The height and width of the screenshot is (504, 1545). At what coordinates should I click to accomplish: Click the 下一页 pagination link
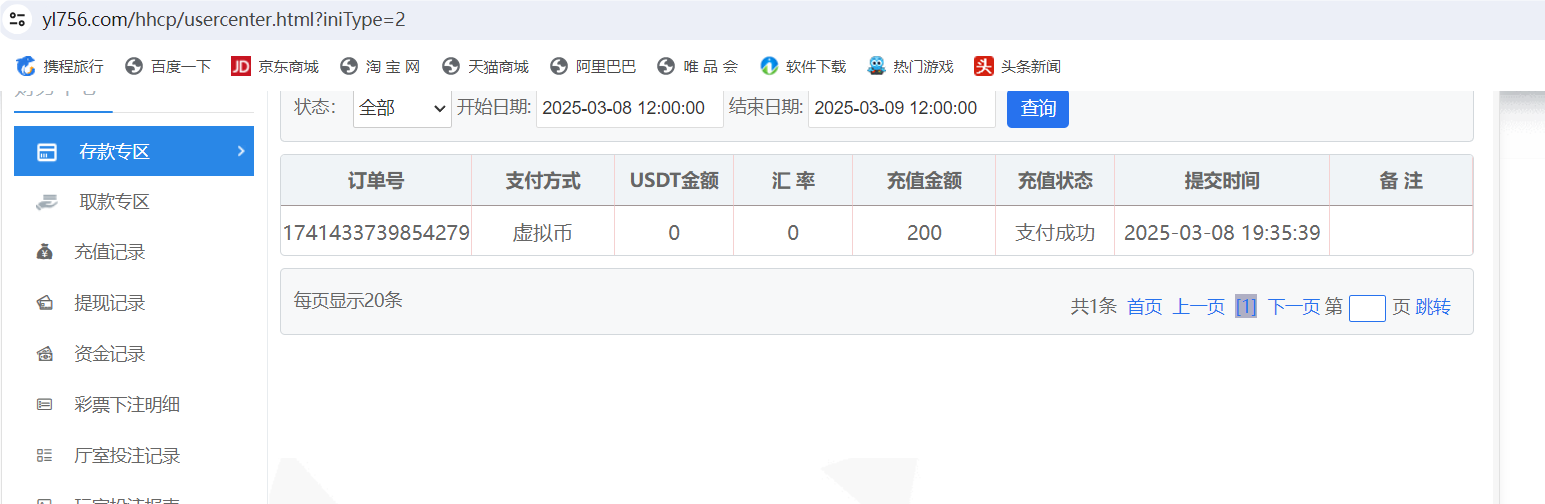pyautogui.click(x=1294, y=307)
